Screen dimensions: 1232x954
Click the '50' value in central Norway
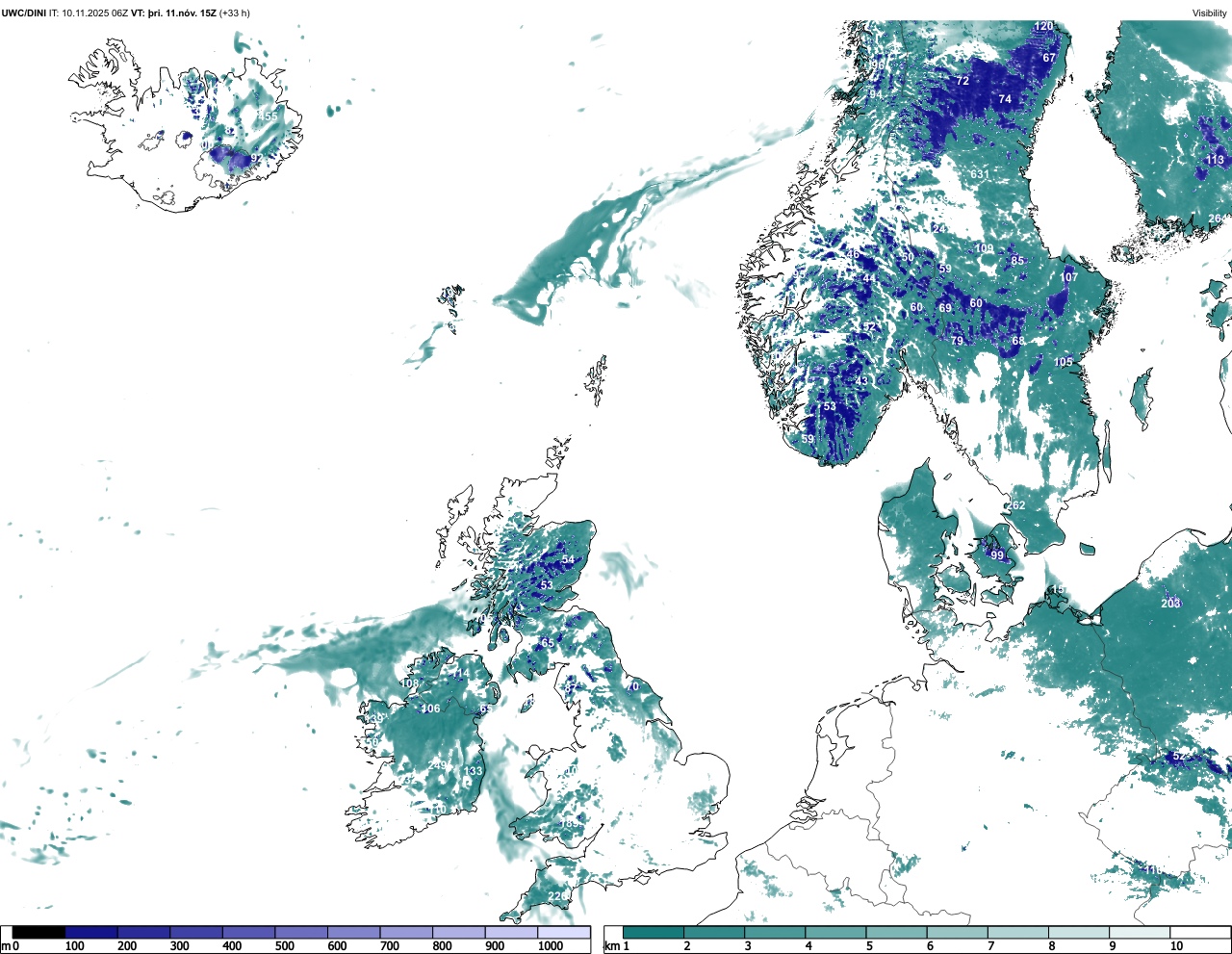[x=907, y=258]
